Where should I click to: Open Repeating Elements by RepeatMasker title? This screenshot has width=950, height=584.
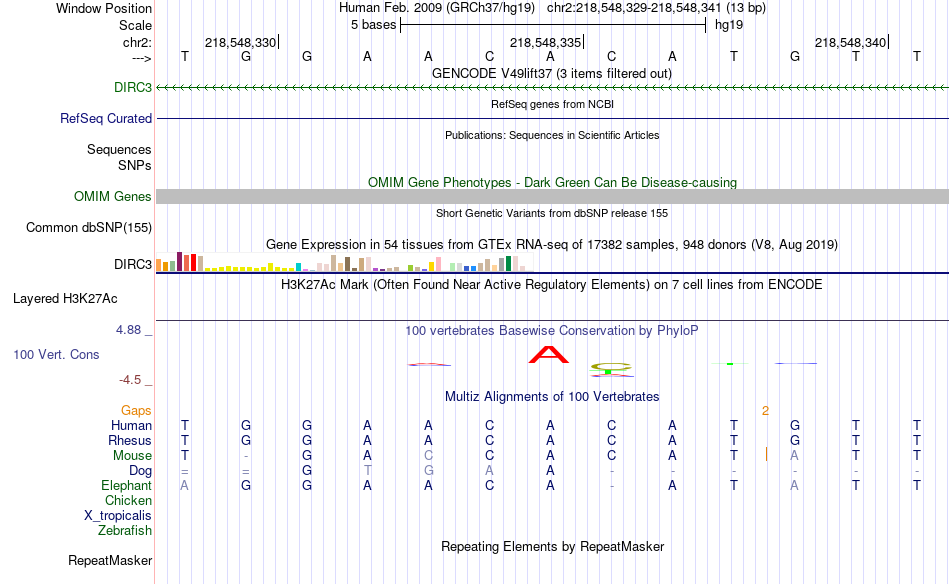[x=552, y=546]
